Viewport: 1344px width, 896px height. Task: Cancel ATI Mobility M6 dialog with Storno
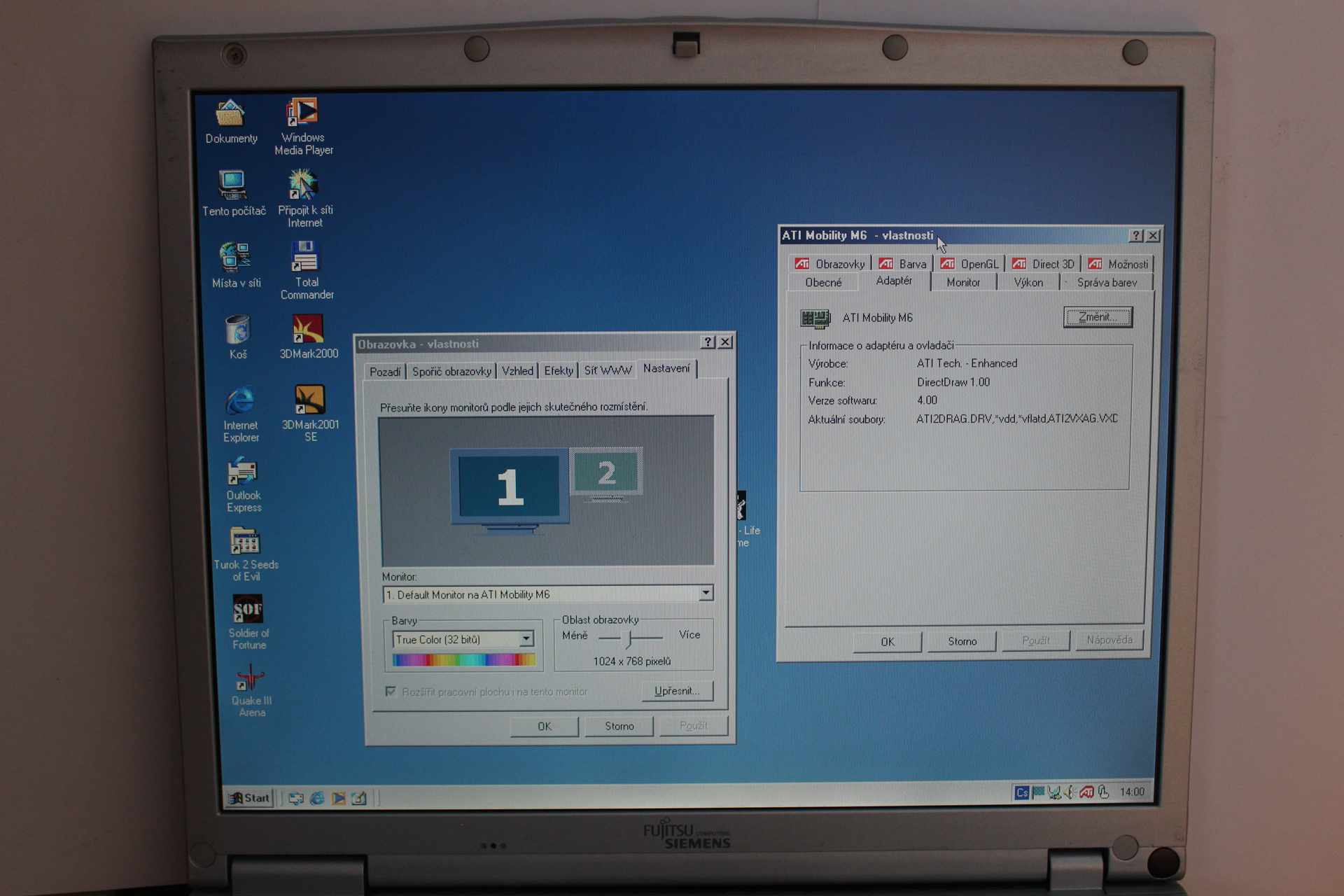click(962, 641)
